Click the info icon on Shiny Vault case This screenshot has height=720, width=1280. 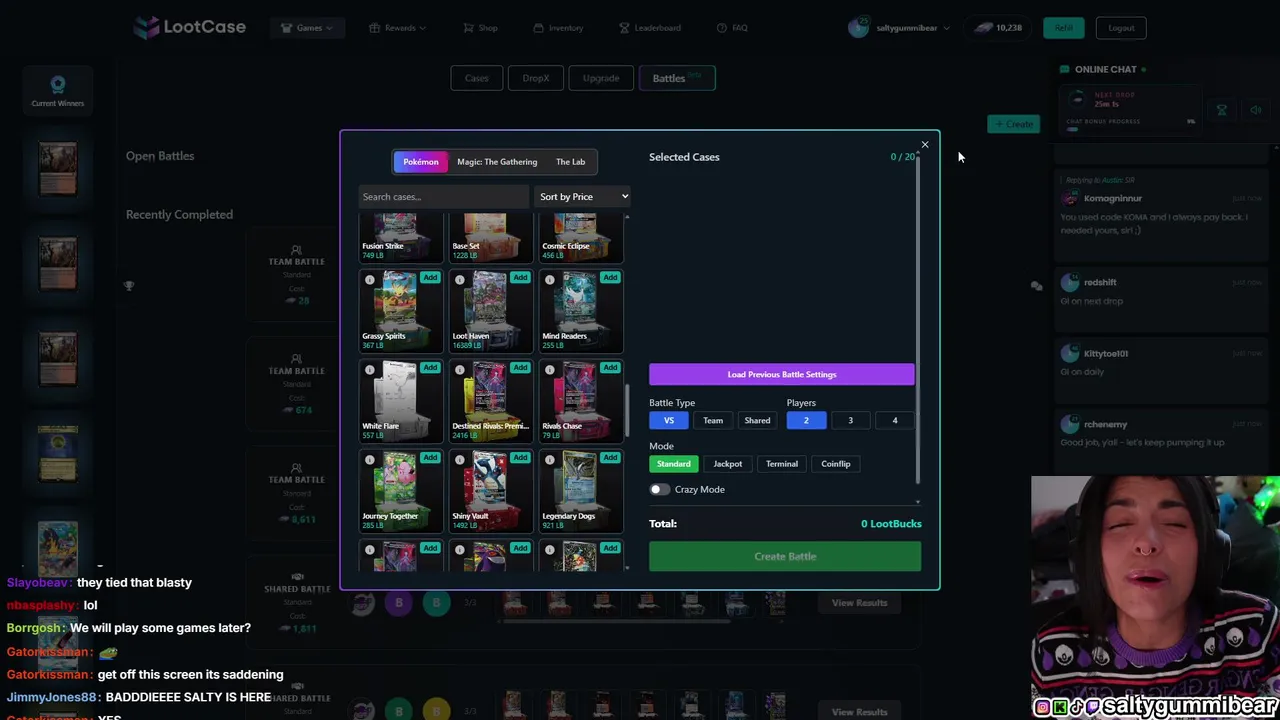[x=460, y=460]
